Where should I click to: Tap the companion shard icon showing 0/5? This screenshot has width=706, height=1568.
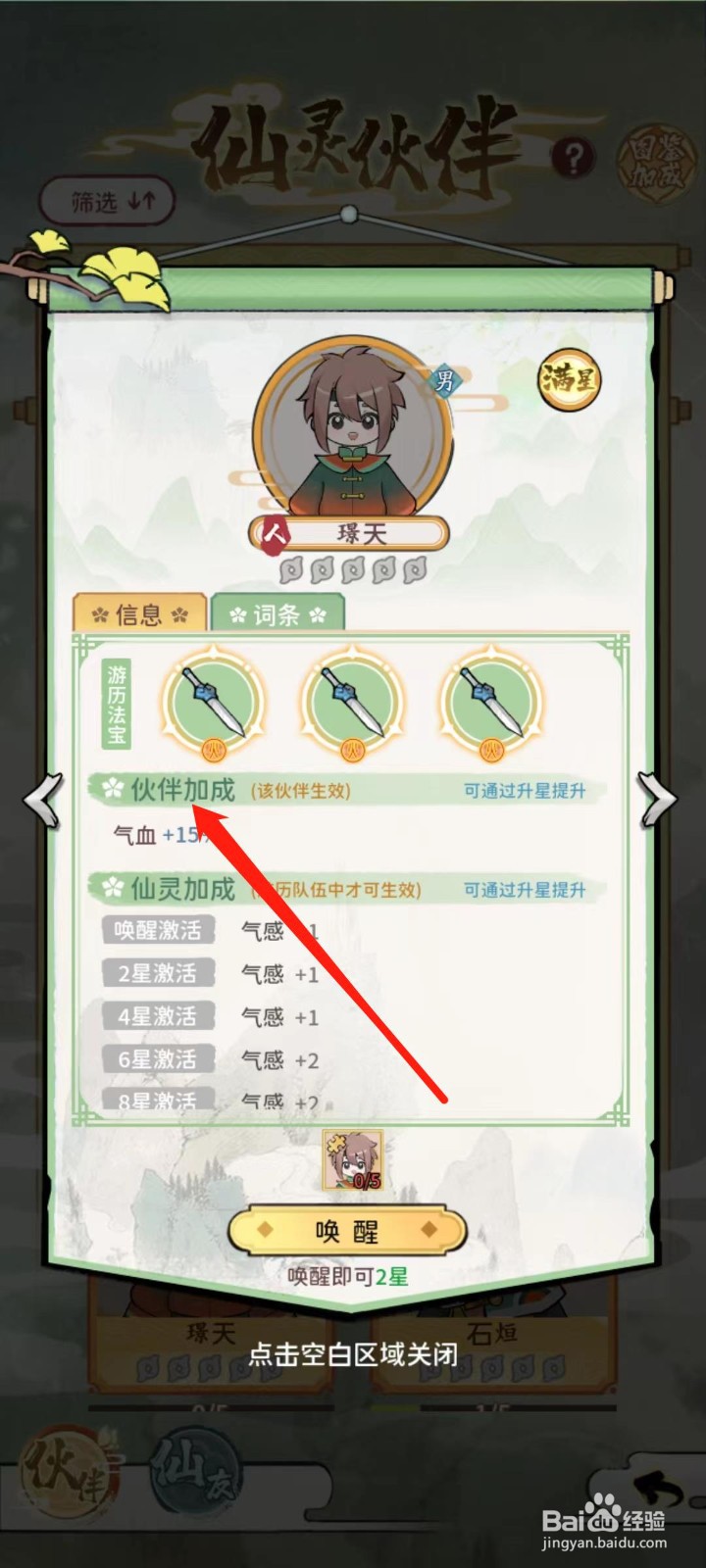[x=353, y=1161]
